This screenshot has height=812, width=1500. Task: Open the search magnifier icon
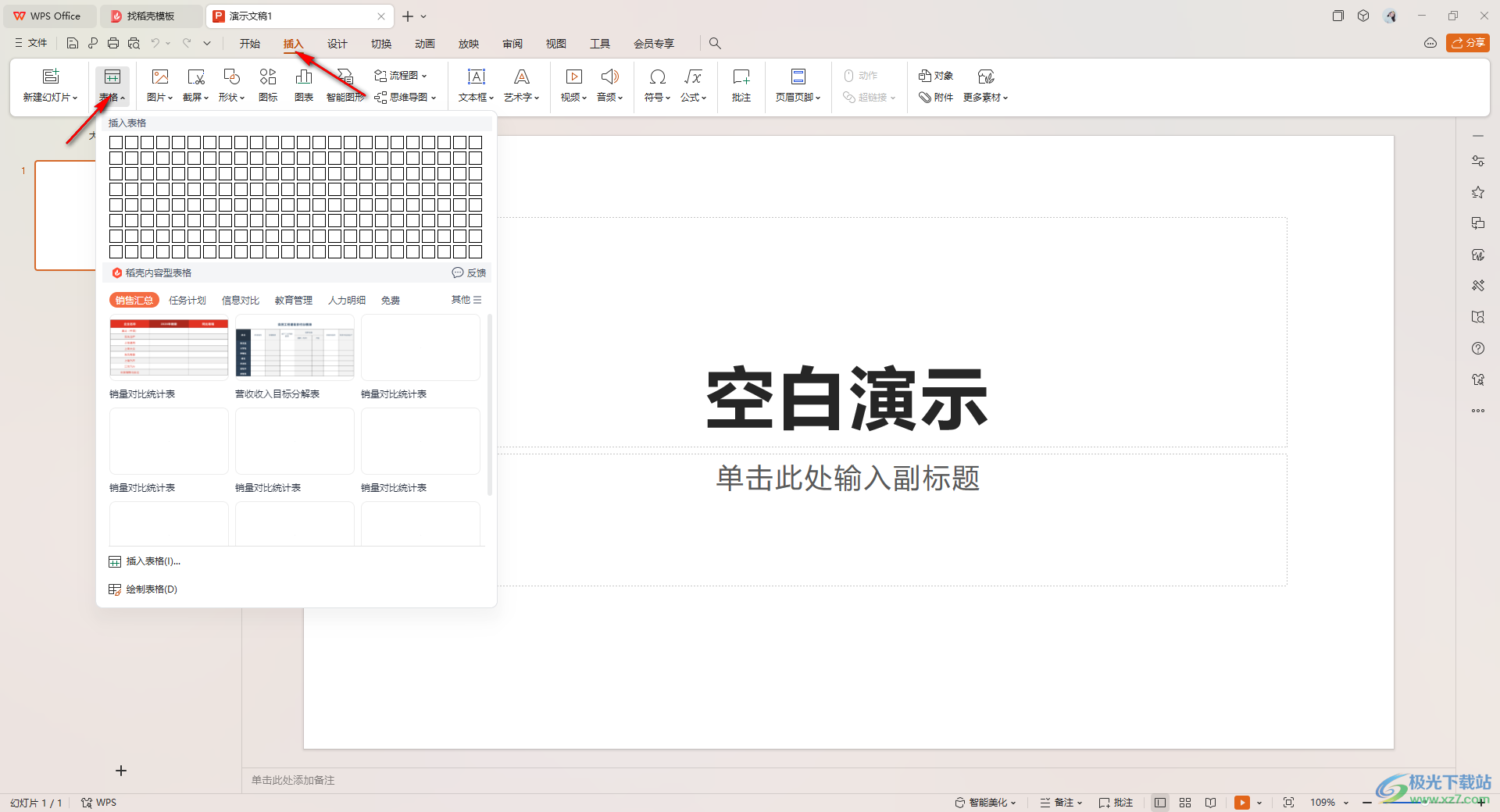[715, 44]
